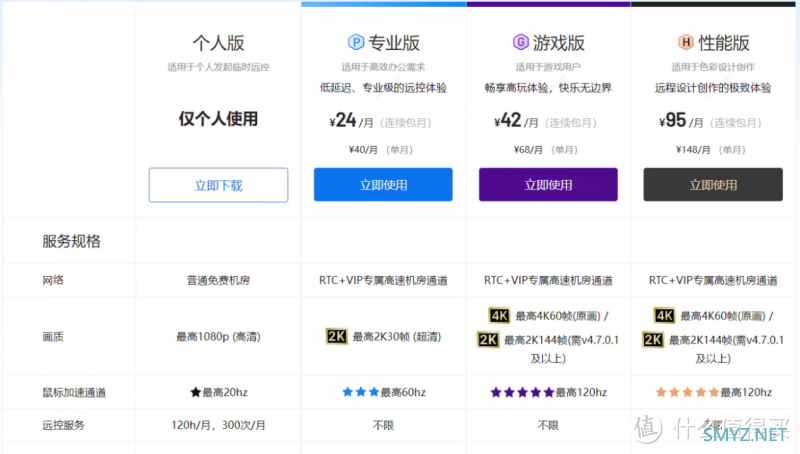Select the 游戏版 plan title

pyautogui.click(x=559, y=43)
